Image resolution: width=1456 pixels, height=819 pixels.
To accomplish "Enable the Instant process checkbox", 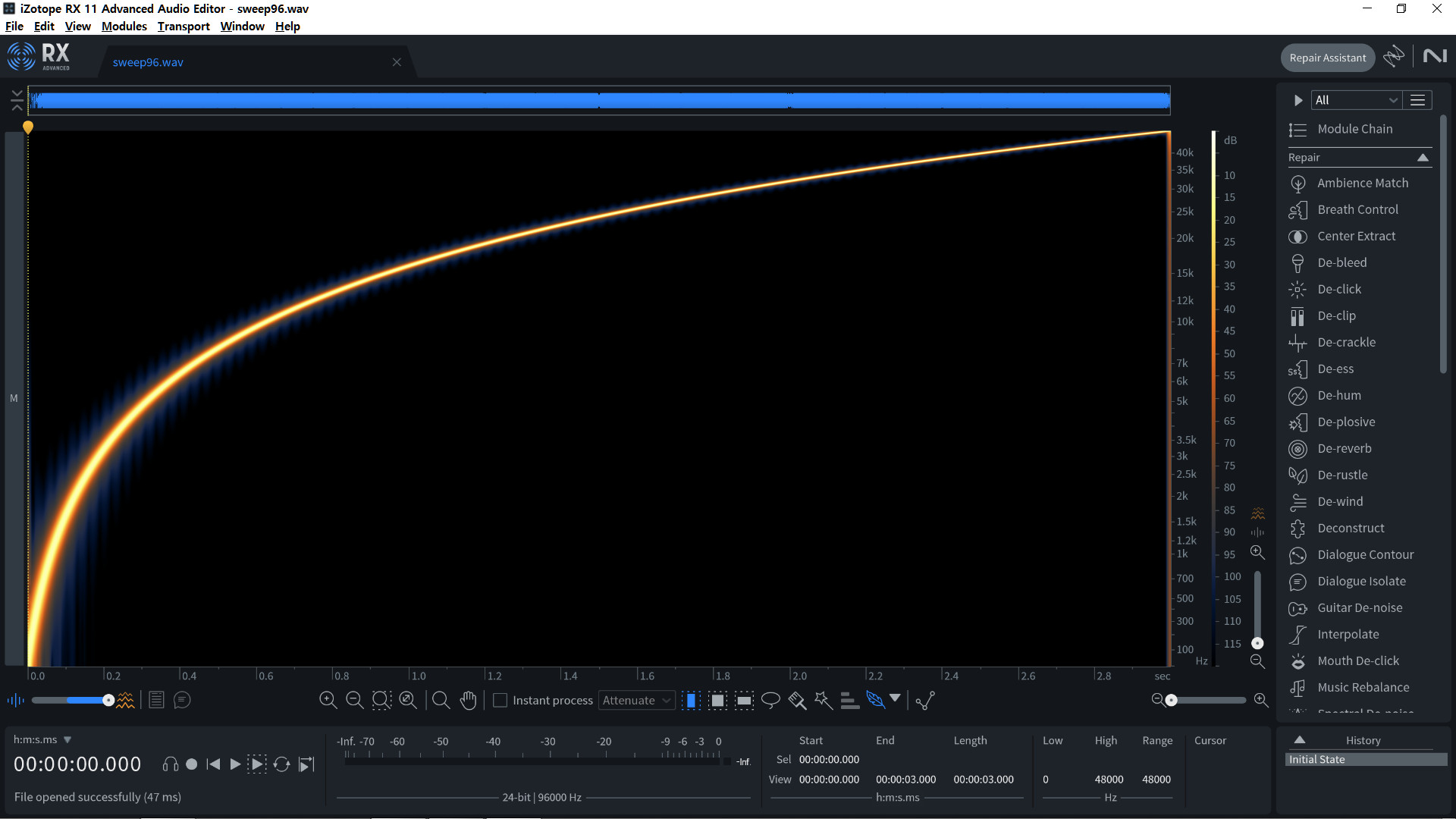I will tap(500, 700).
